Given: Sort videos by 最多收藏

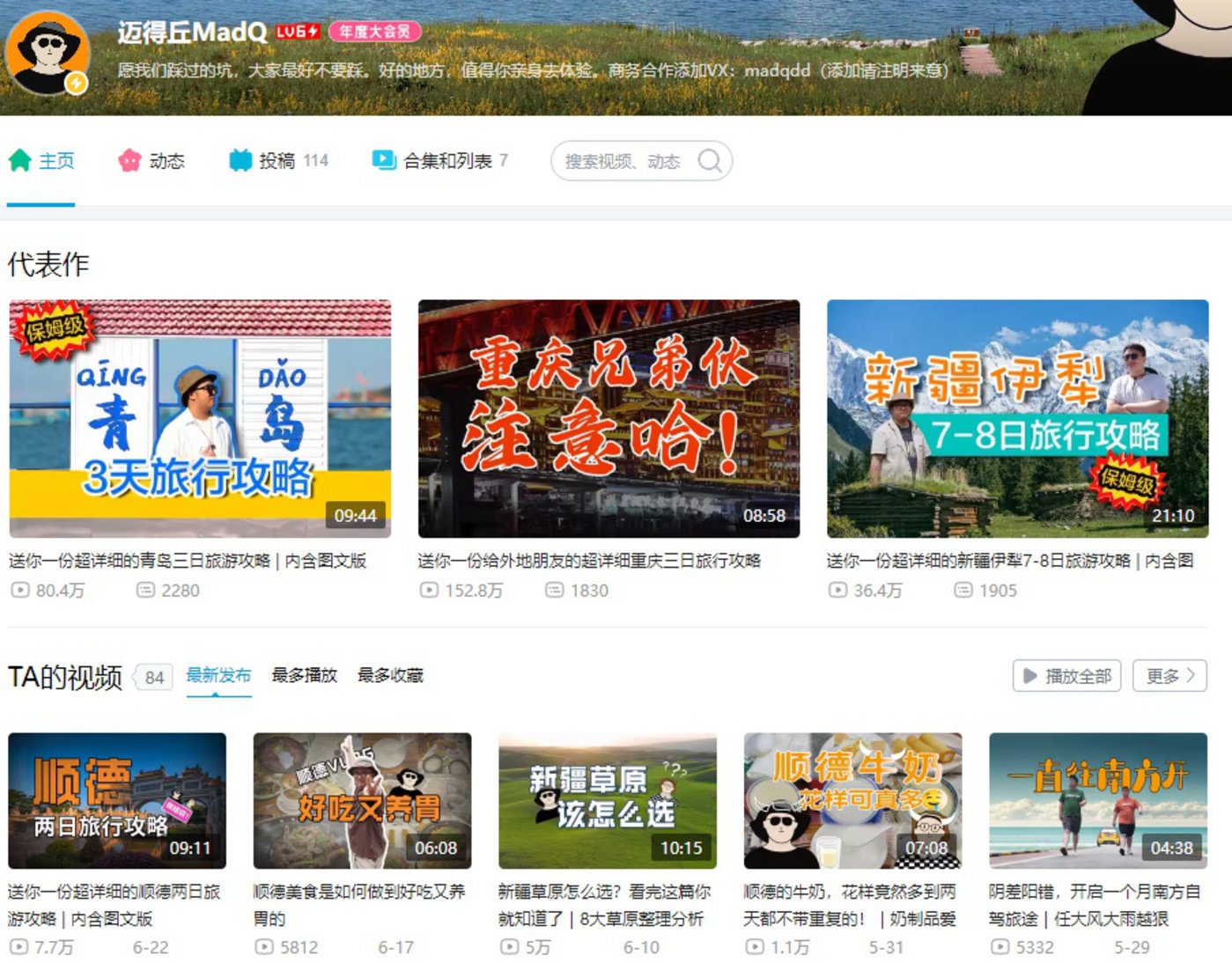Looking at the screenshot, I should click(390, 675).
